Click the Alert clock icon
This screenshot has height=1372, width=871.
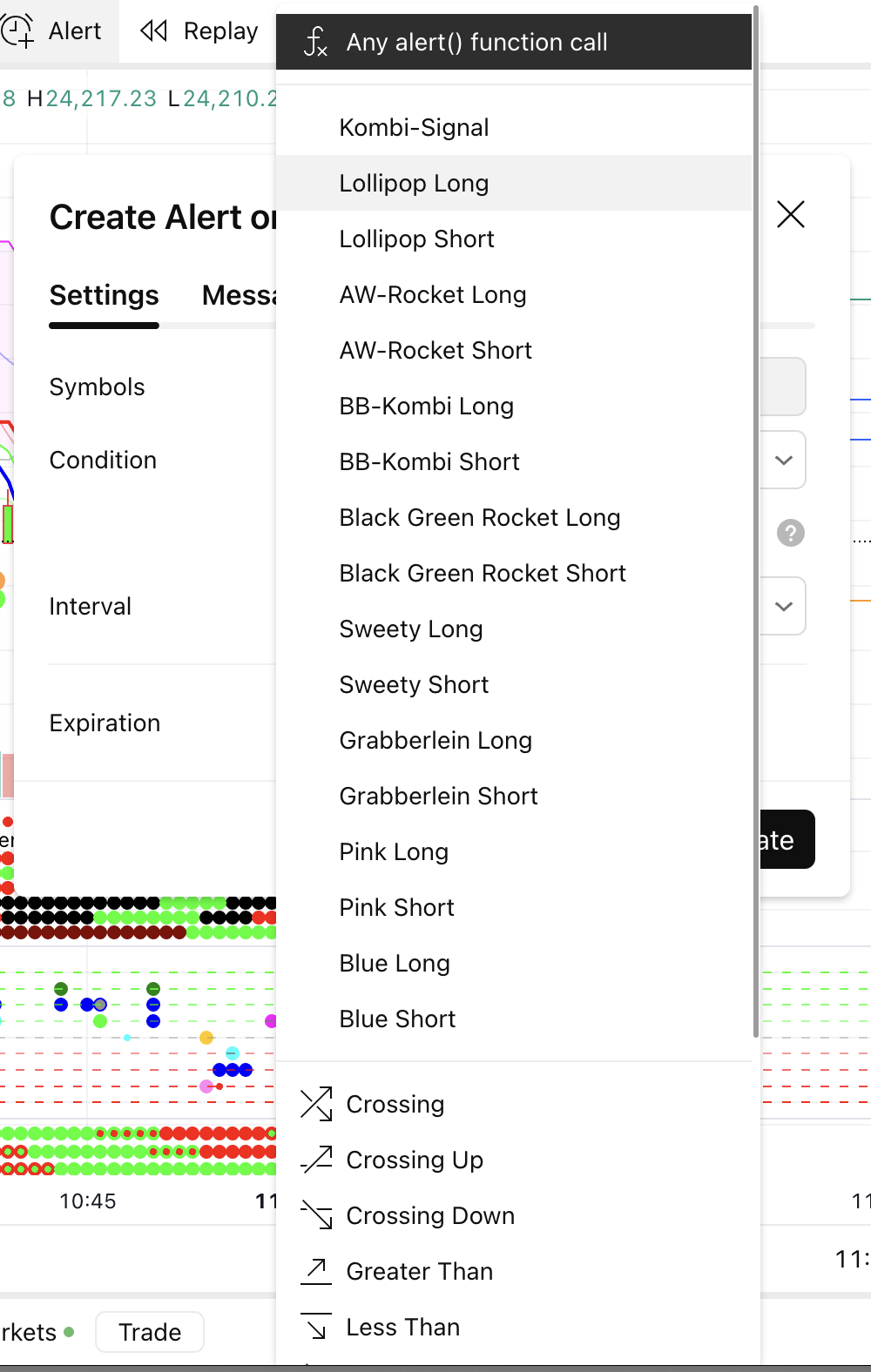(x=17, y=31)
